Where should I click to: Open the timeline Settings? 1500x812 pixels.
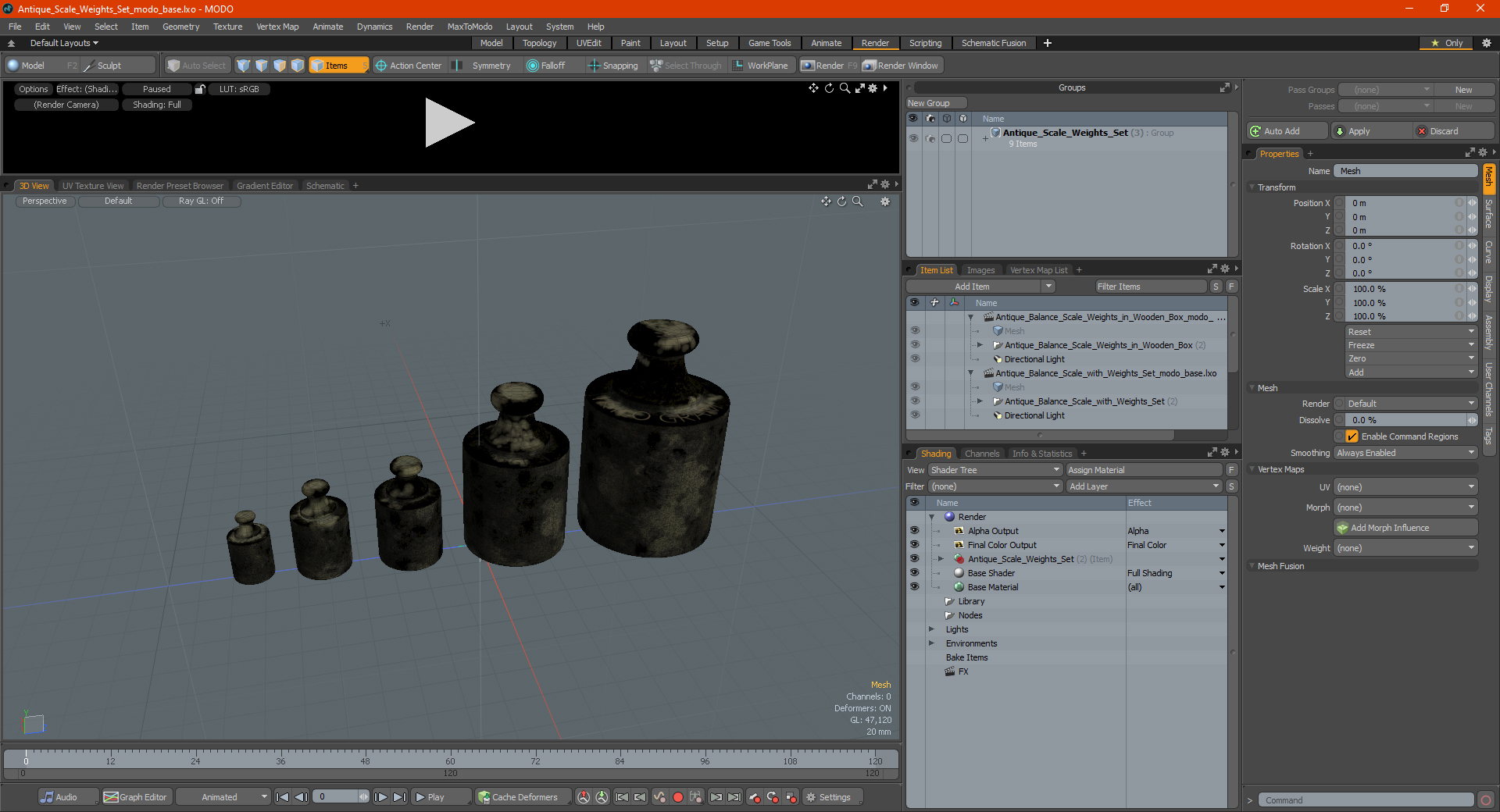point(833,797)
